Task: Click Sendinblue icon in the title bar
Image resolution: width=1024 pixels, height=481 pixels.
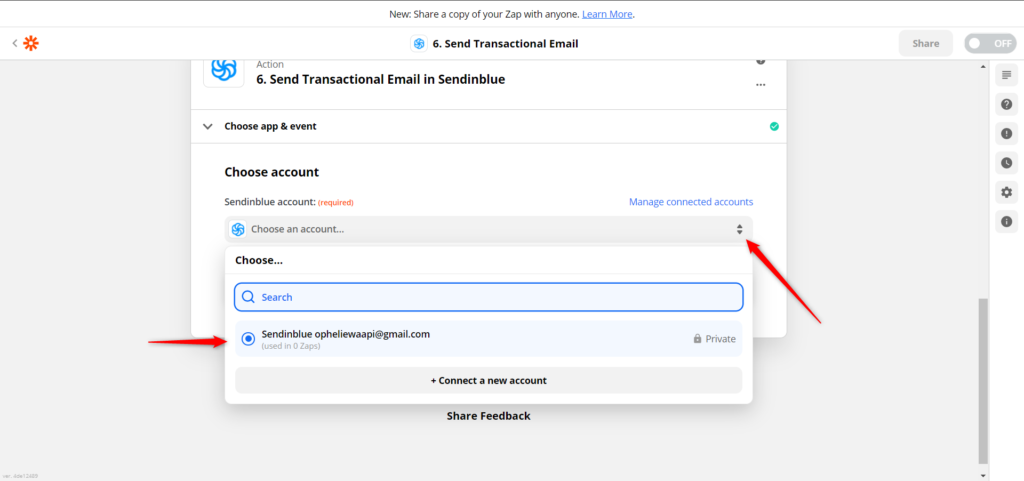Action: [419, 44]
